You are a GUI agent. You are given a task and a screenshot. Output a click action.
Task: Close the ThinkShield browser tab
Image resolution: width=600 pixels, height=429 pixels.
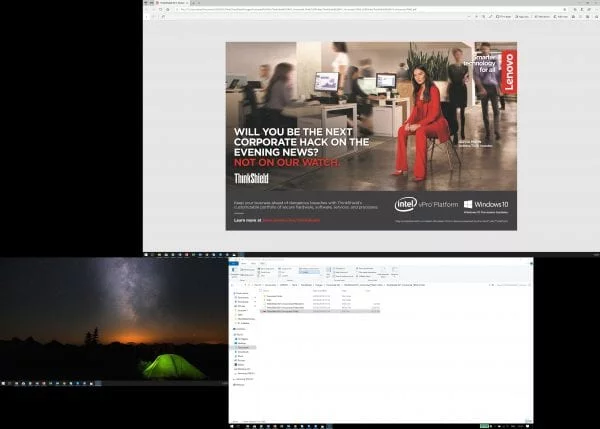click(x=187, y=3)
